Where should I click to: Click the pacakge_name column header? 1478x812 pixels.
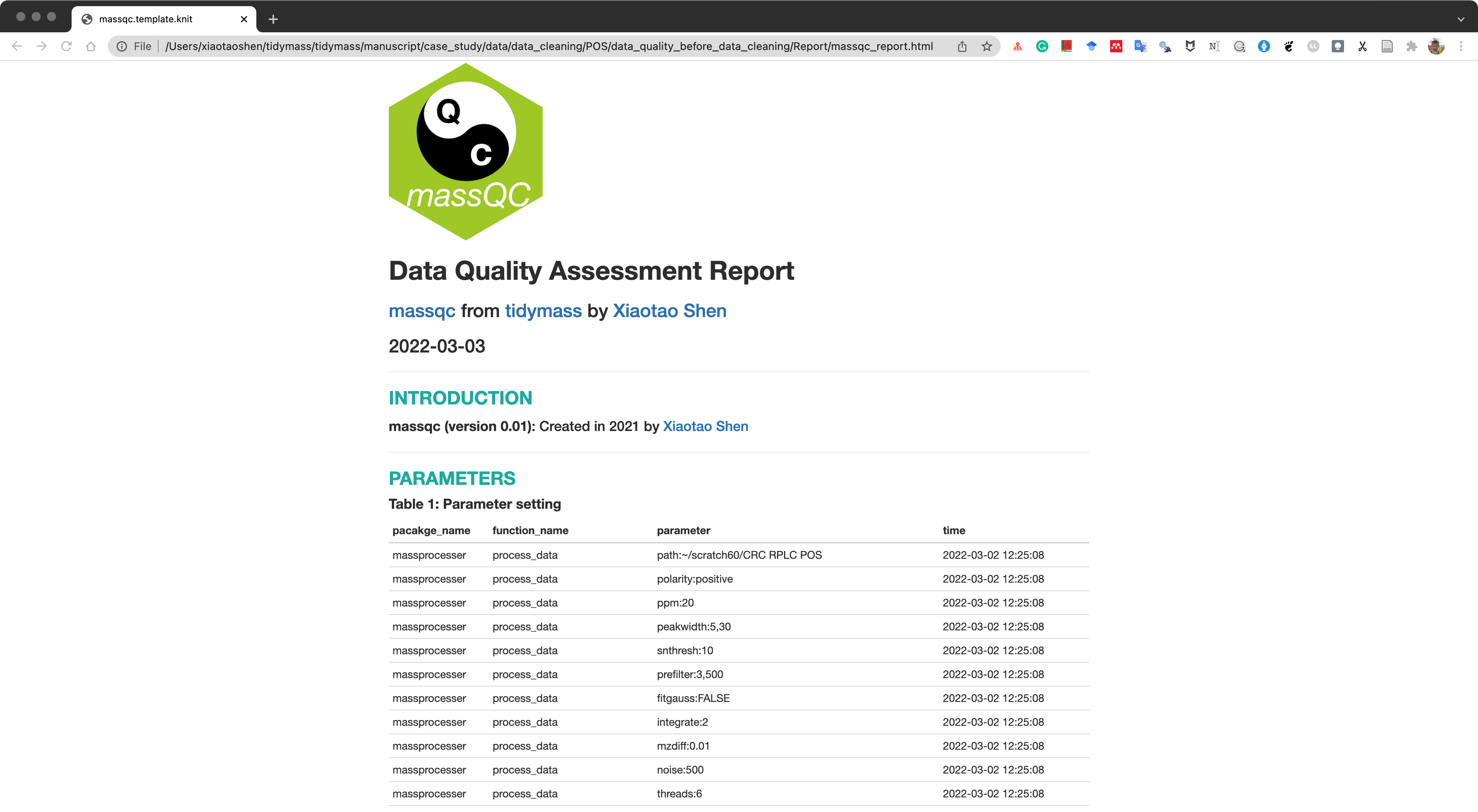[431, 531]
